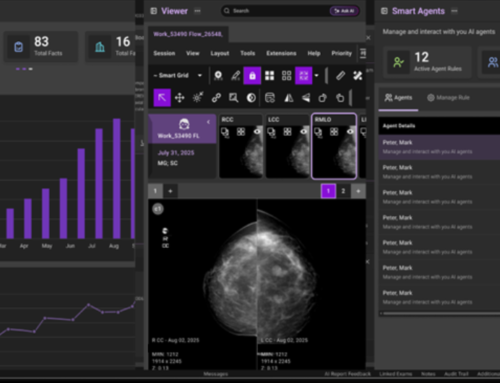Image resolution: width=500 pixels, height=383 pixels.
Task: Open the Layout menu
Action: [220, 53]
